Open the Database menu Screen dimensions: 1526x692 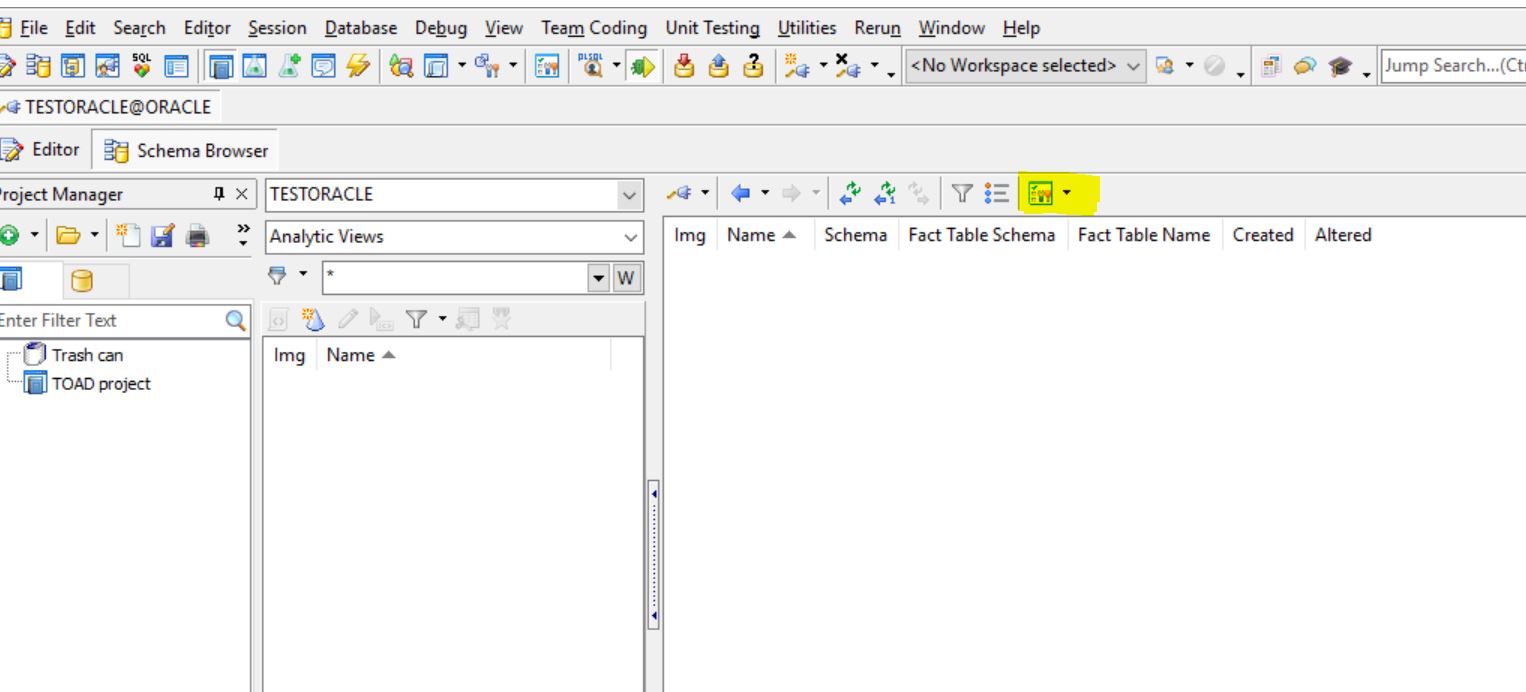click(x=360, y=28)
